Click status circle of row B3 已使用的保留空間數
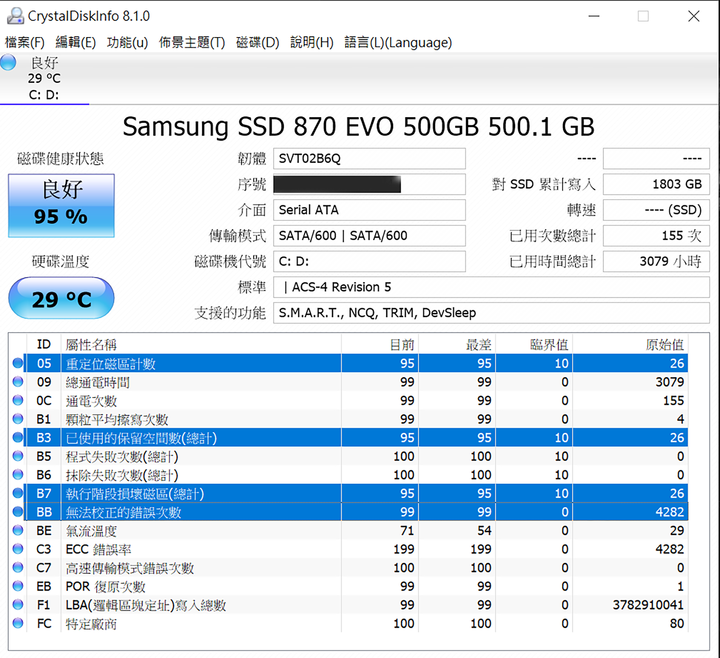 pos(18,438)
